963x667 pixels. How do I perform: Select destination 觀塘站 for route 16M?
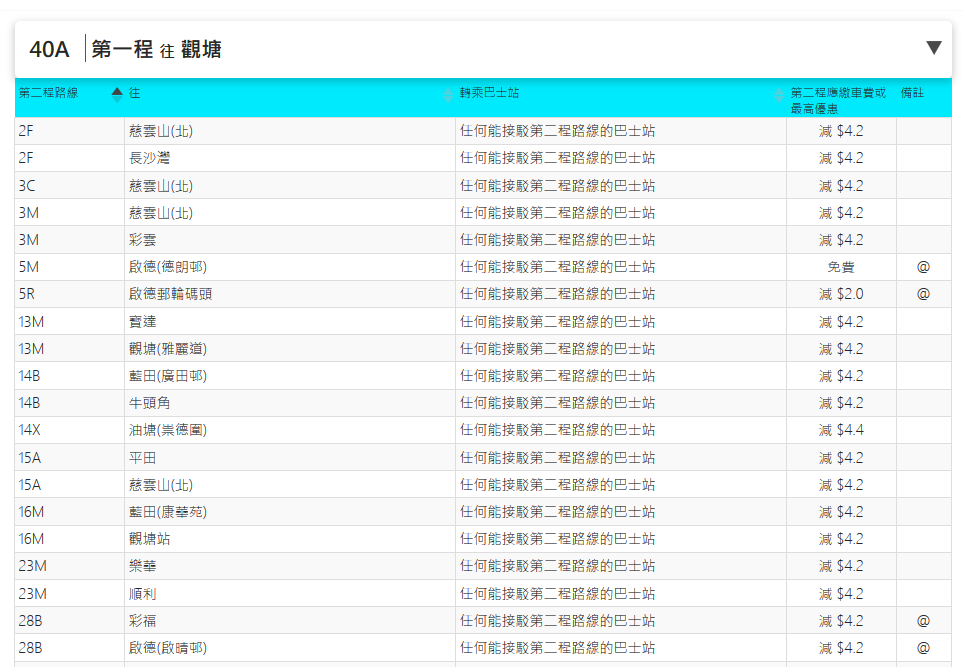click(x=150, y=539)
